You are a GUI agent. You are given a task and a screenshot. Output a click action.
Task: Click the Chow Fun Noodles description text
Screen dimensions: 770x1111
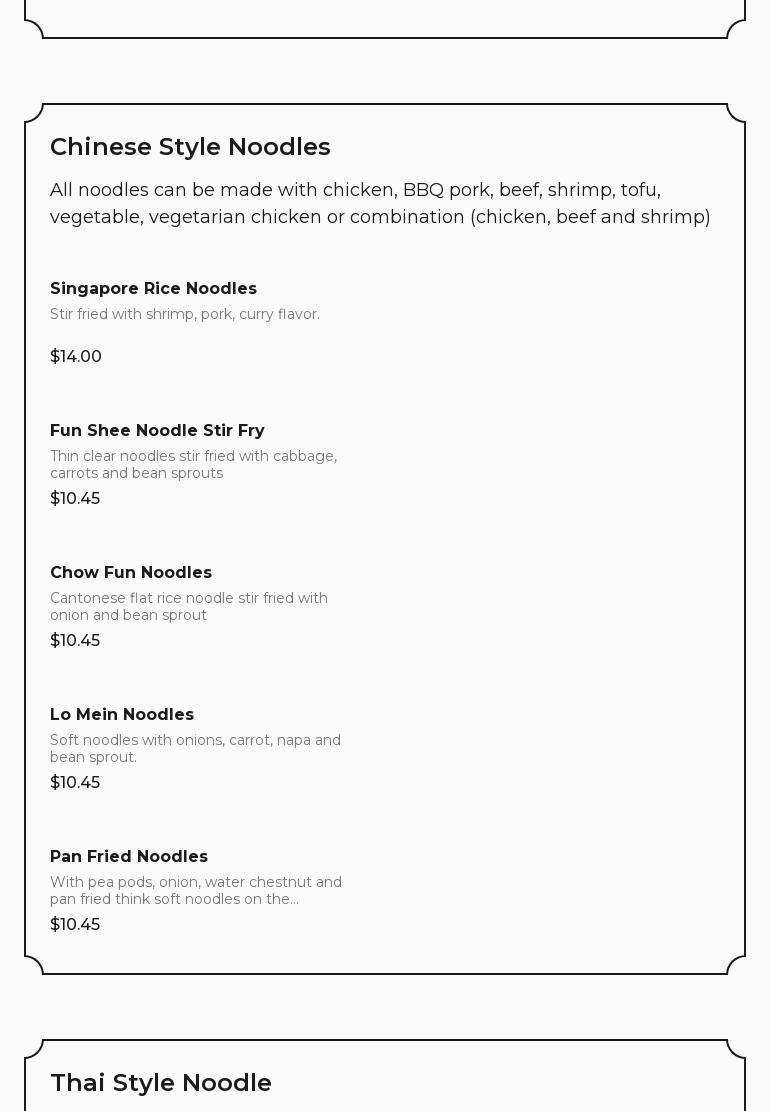click(x=189, y=606)
